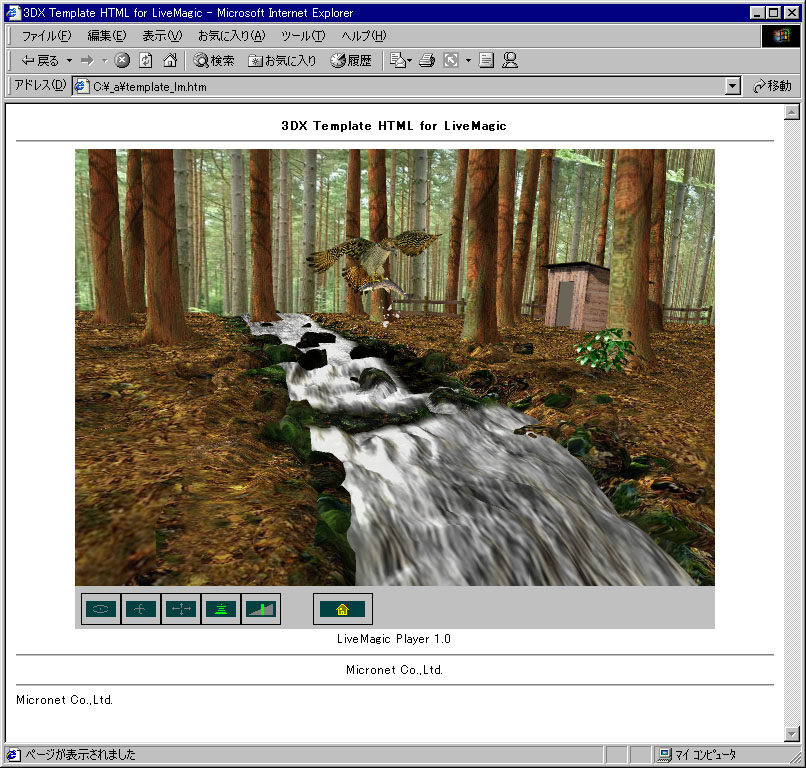Click the LiveMagic orbit view button
Viewport: 806px width, 768px height.
[x=101, y=609]
